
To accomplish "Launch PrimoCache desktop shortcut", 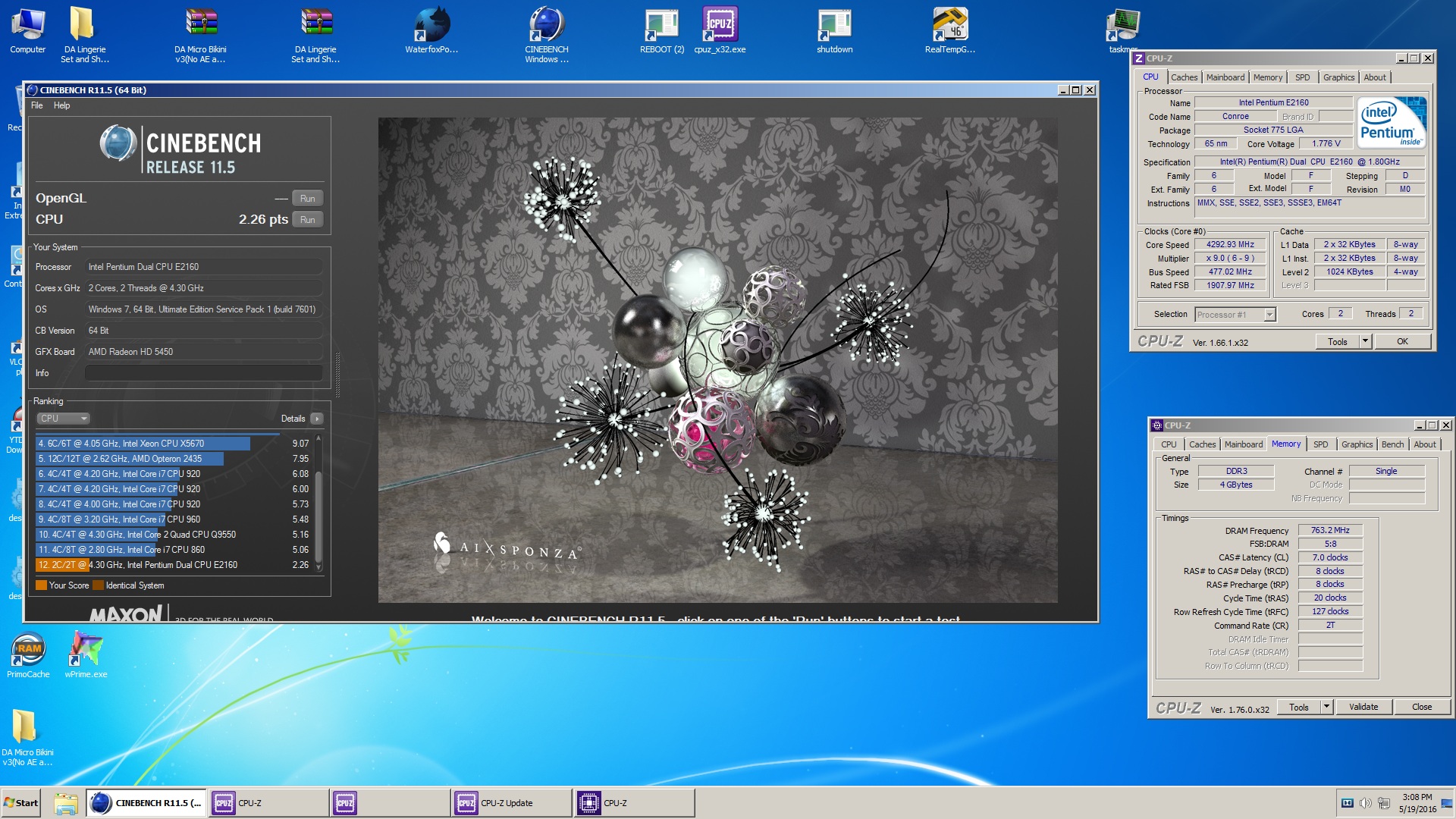I will 28,654.
